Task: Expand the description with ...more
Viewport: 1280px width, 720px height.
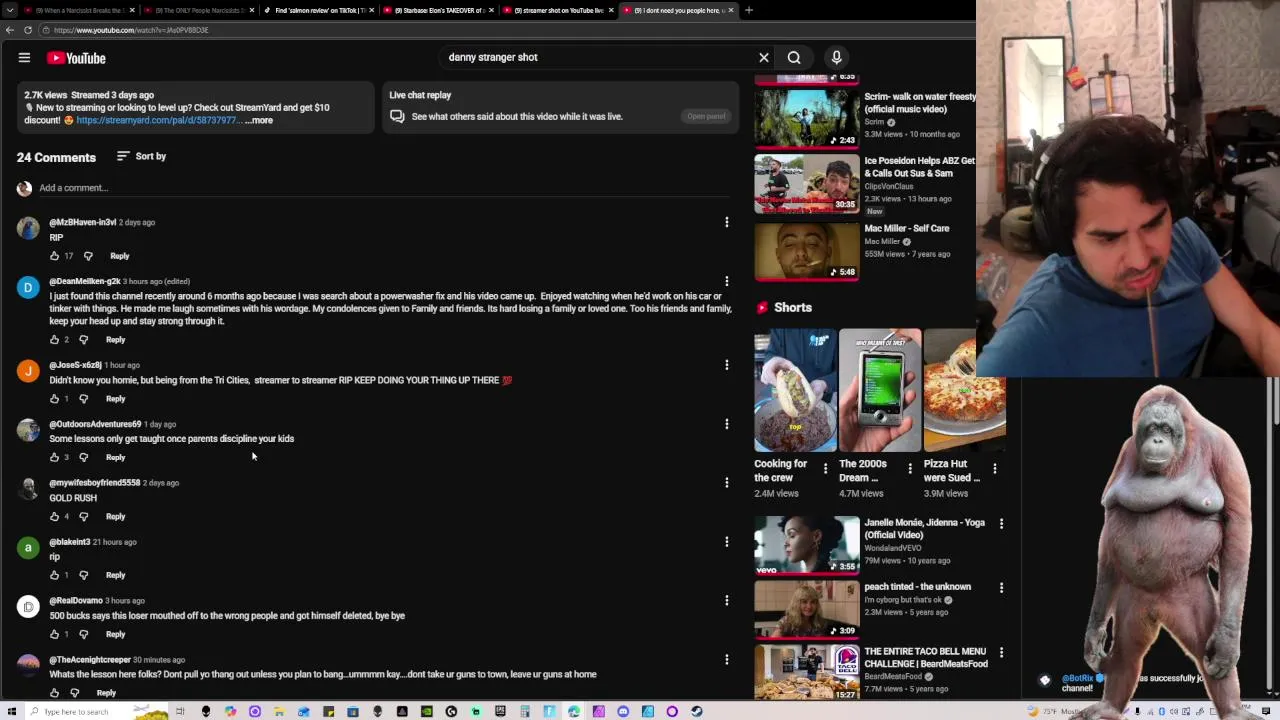Action: point(259,120)
